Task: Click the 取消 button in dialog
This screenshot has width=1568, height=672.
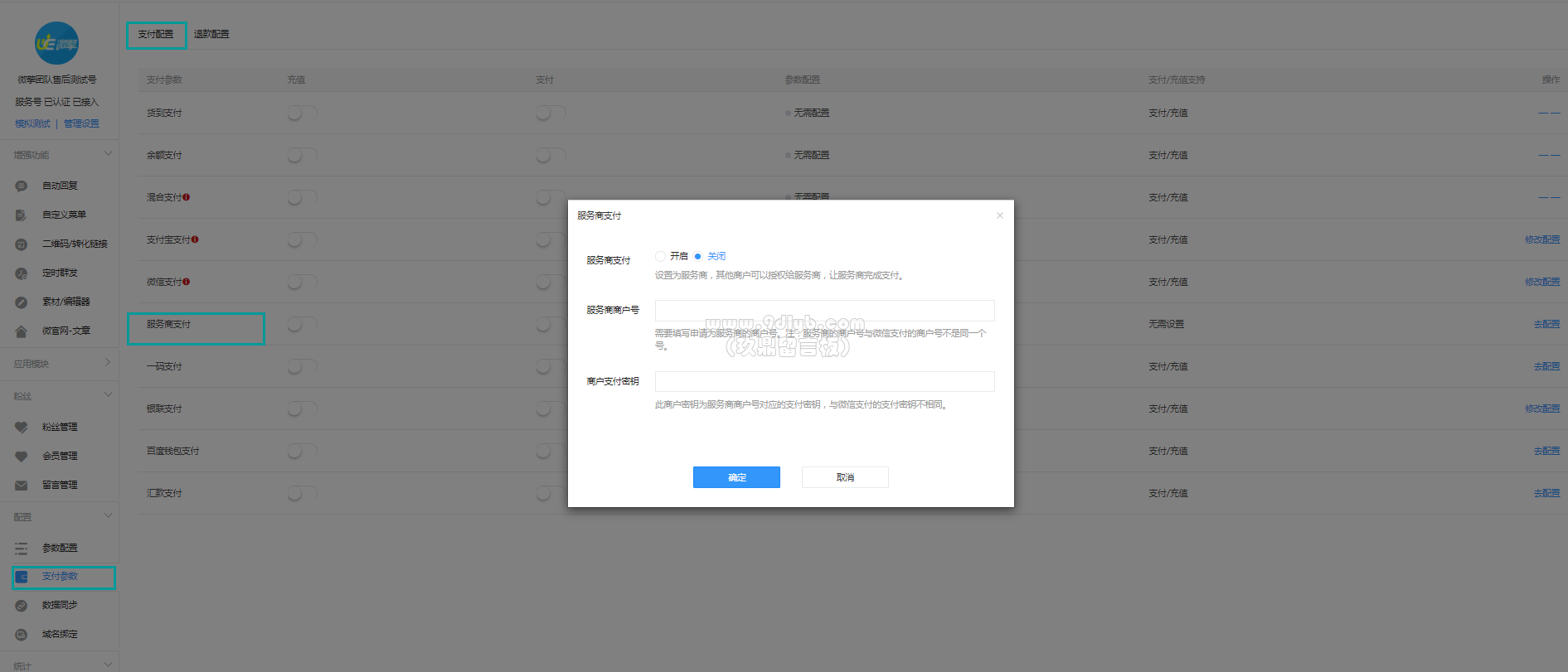Action: [845, 477]
